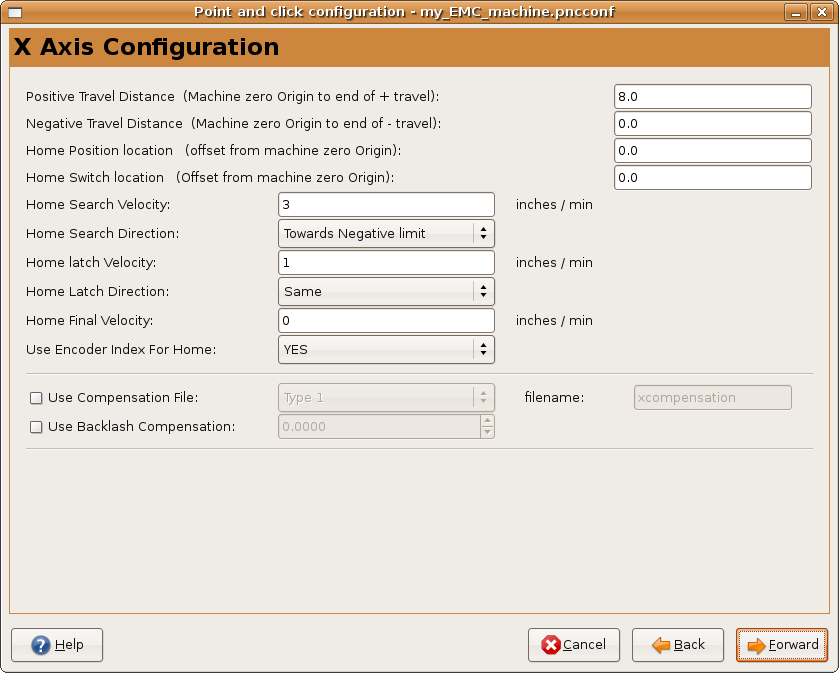
Task: Enable Use Backlash Compensation checkbox
Action: 36,427
